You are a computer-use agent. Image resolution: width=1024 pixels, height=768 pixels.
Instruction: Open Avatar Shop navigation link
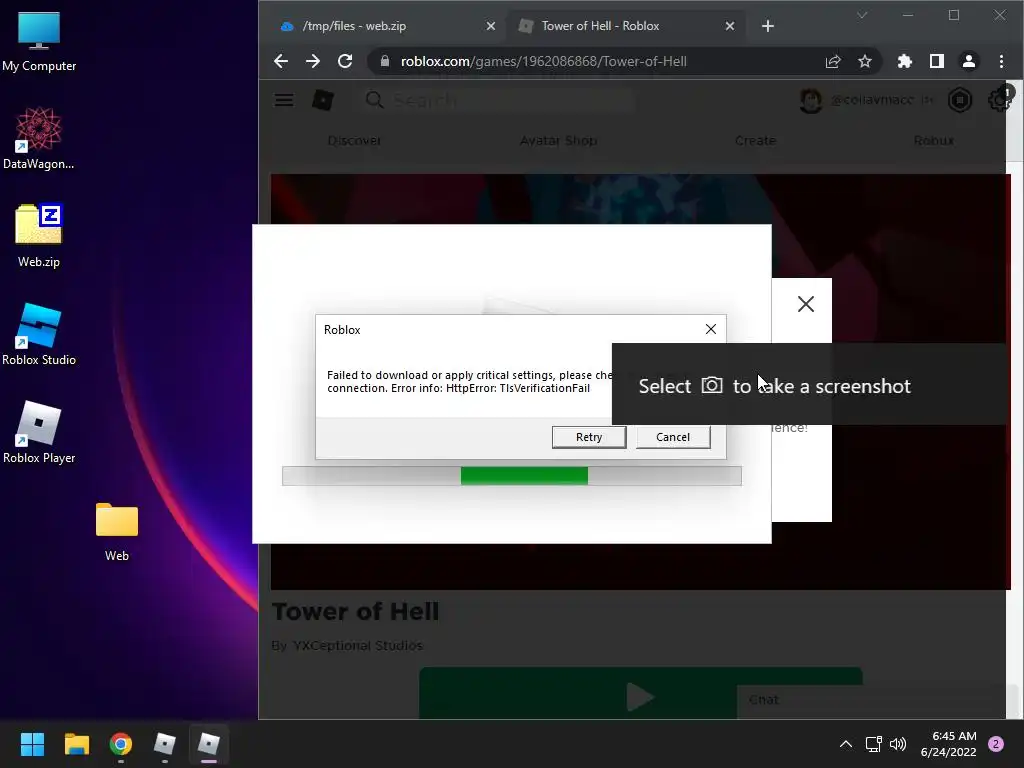coord(558,140)
